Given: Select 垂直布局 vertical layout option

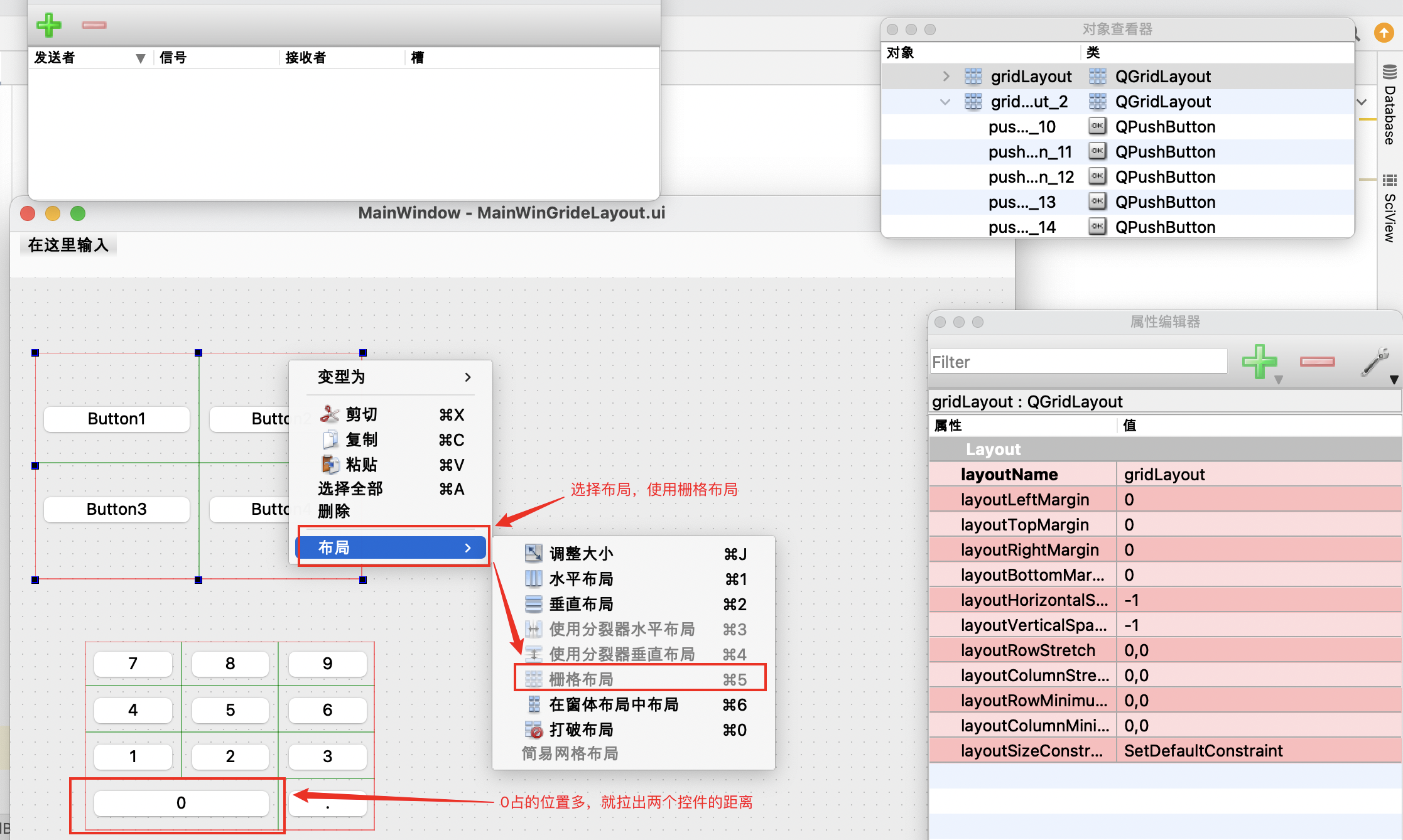Looking at the screenshot, I should click(x=581, y=604).
